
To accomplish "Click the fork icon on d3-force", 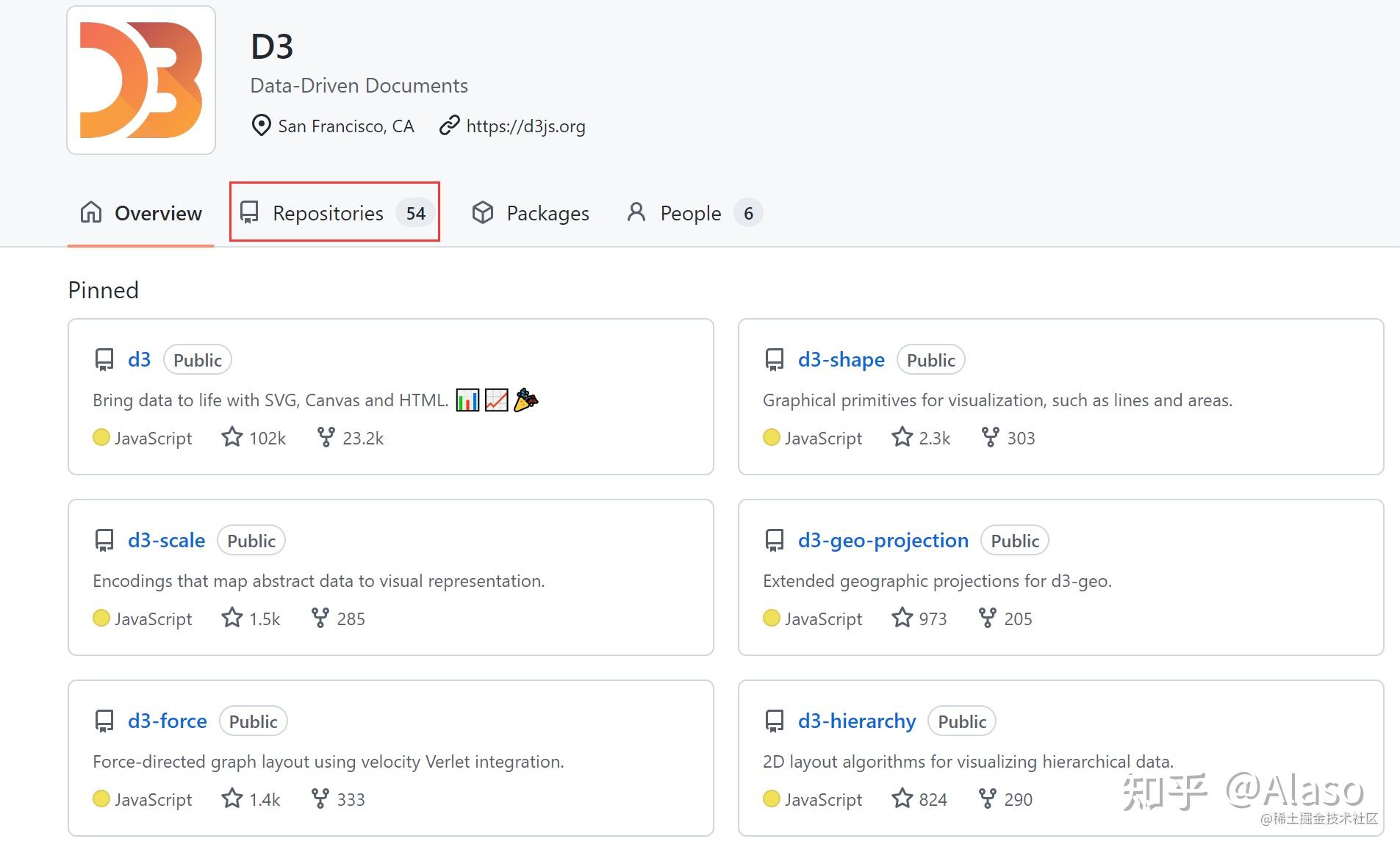I will pyautogui.click(x=320, y=799).
